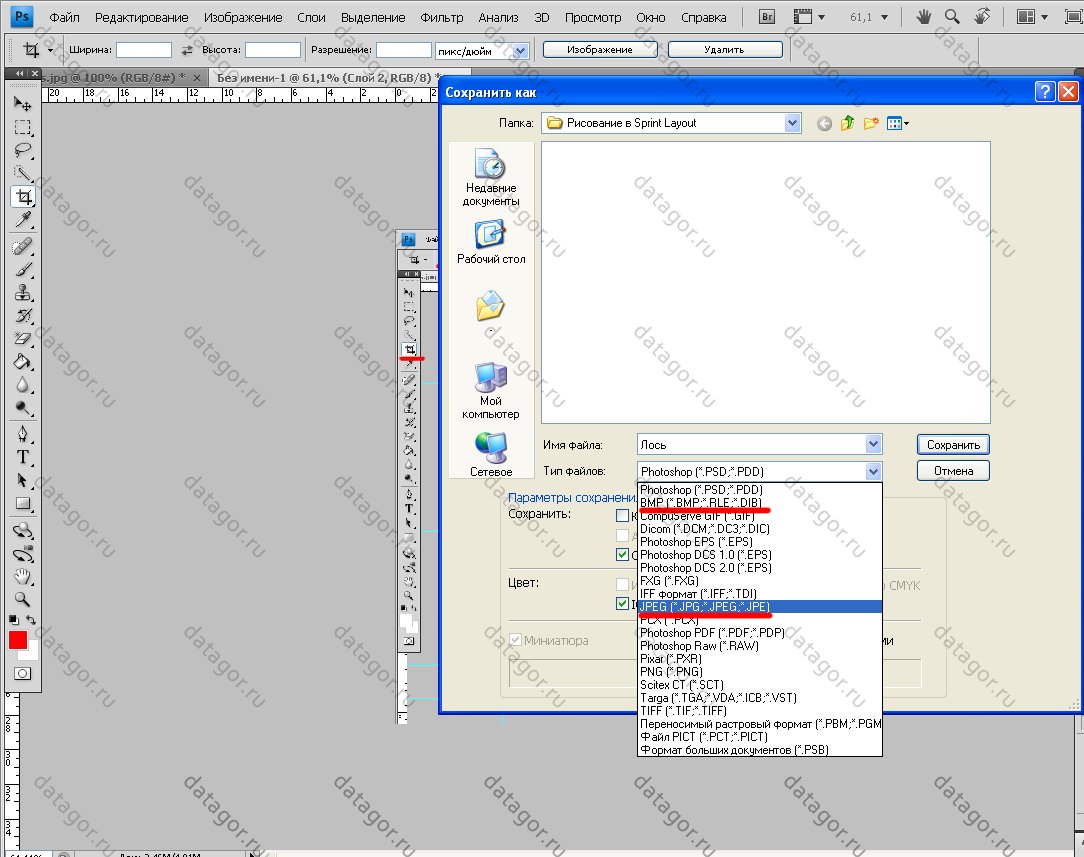The width and height of the screenshot is (1084, 857).
Task: Launch Adobe Bridge with the Br icon
Action: 767,17
